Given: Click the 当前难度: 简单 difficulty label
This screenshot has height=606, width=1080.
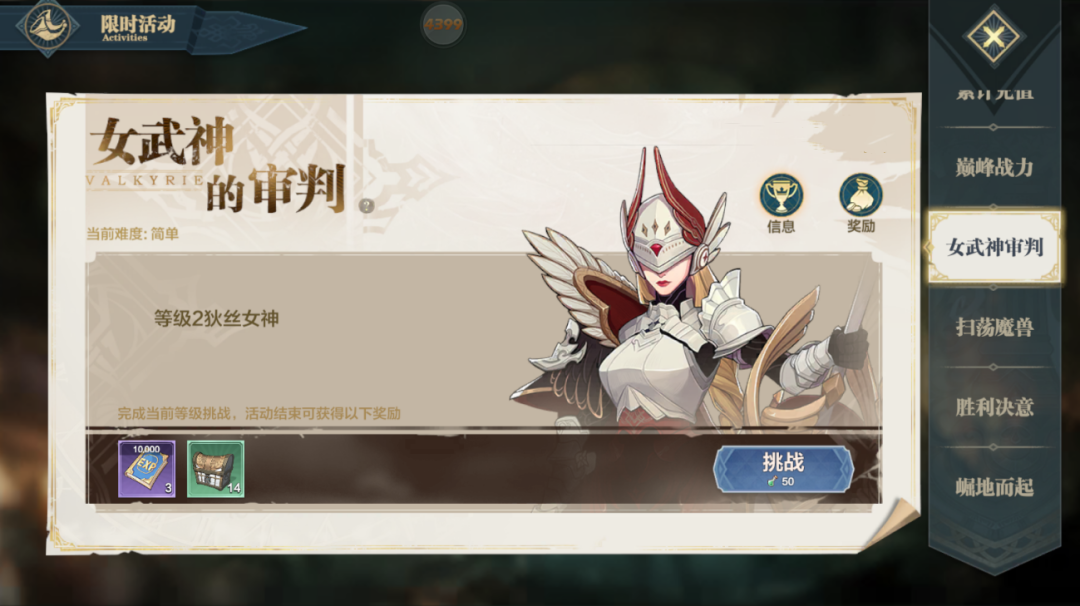Looking at the screenshot, I should (132, 234).
